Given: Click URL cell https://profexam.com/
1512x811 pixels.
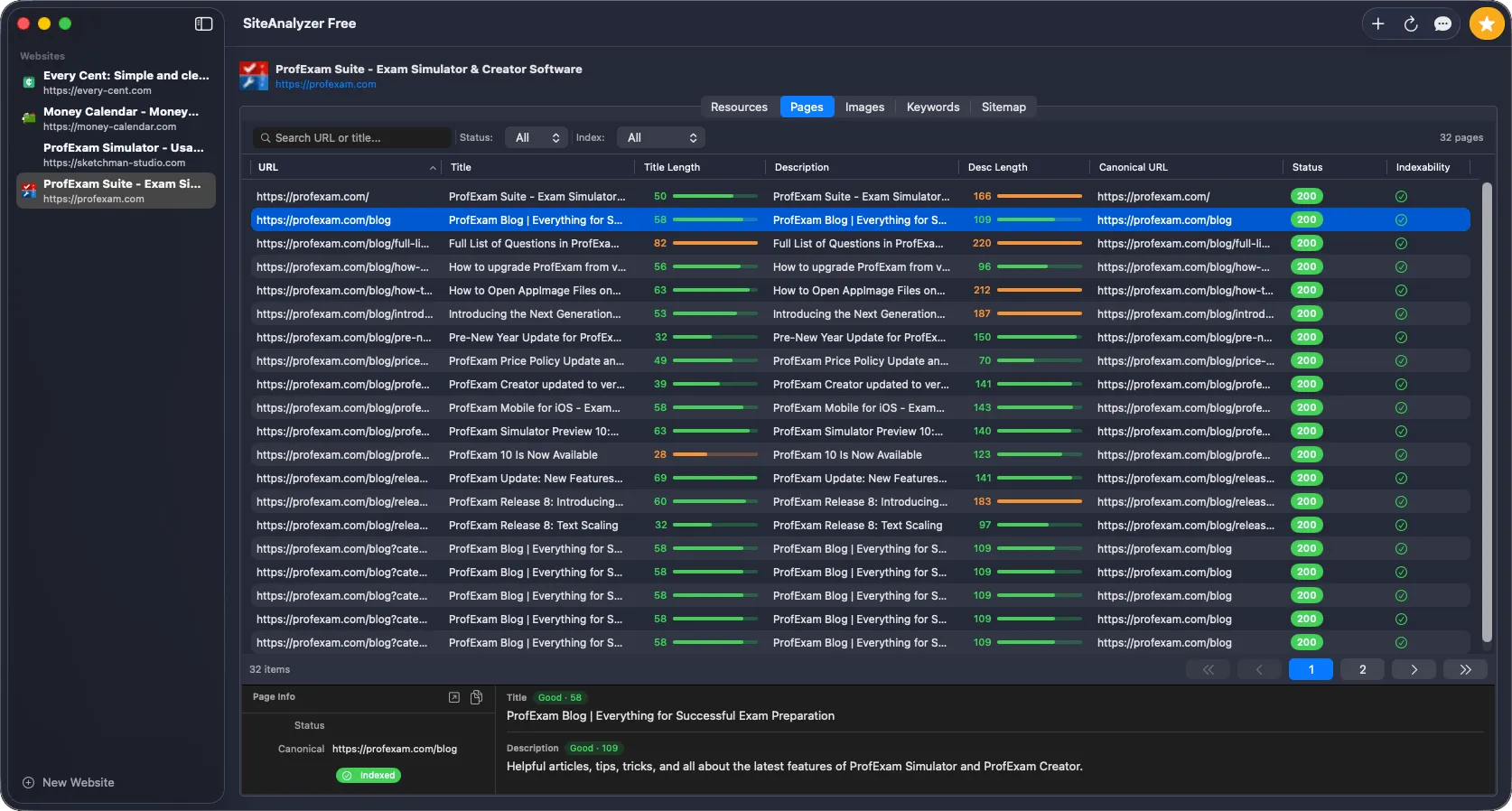Looking at the screenshot, I should click(313, 196).
